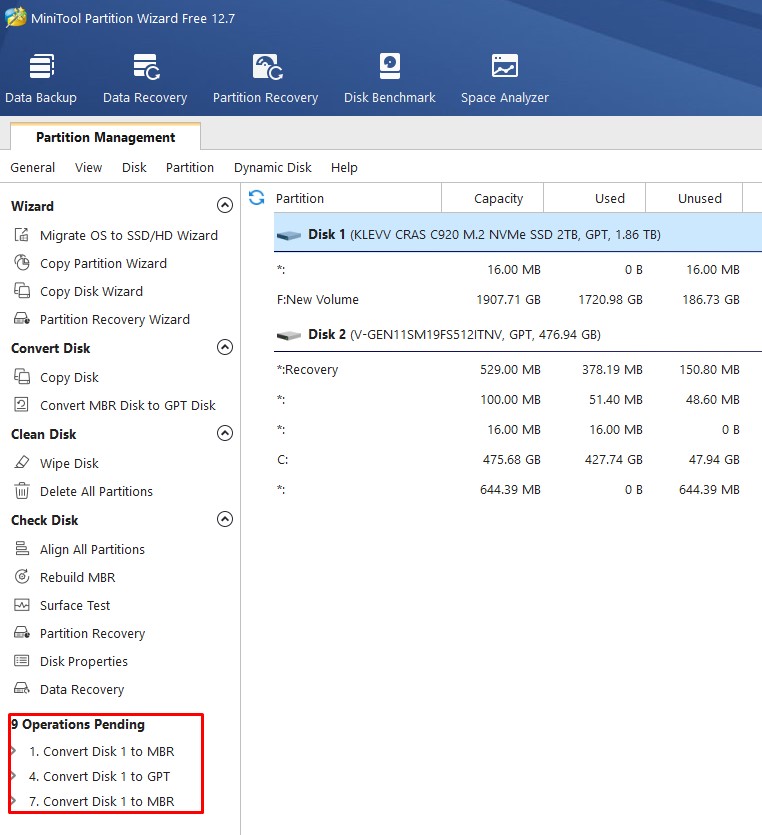Click the Convert MBR Disk to GPT Disk icon
The height and width of the screenshot is (835, 762).
22,405
